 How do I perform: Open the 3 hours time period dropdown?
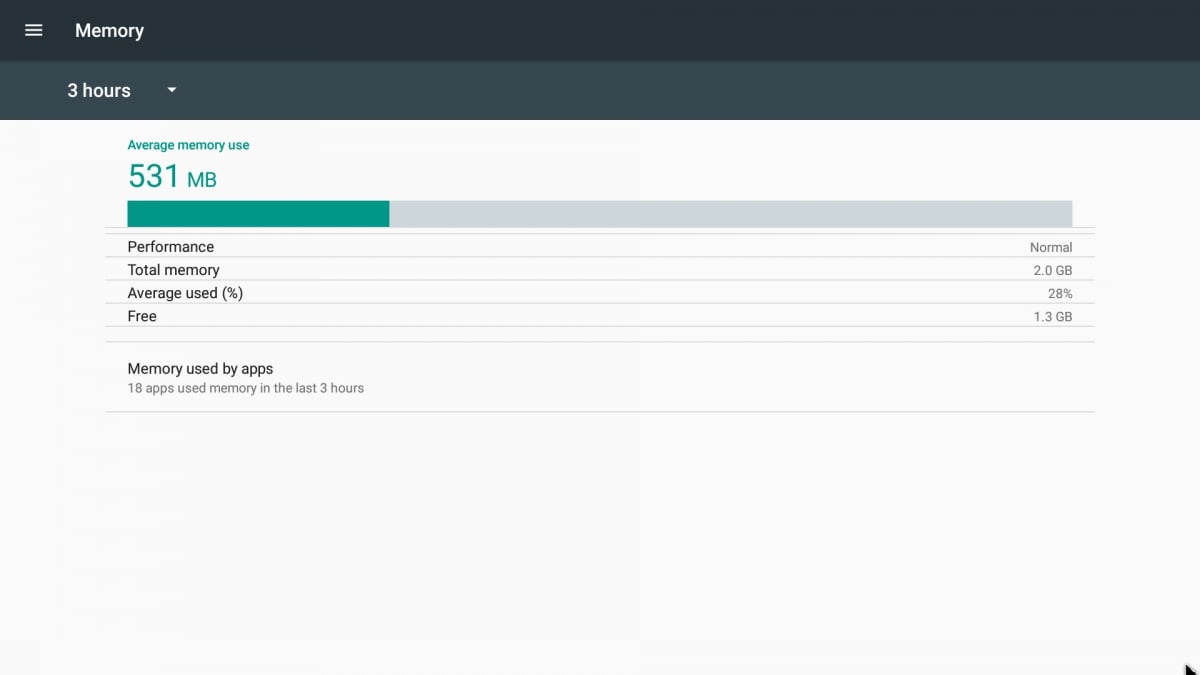tap(120, 90)
